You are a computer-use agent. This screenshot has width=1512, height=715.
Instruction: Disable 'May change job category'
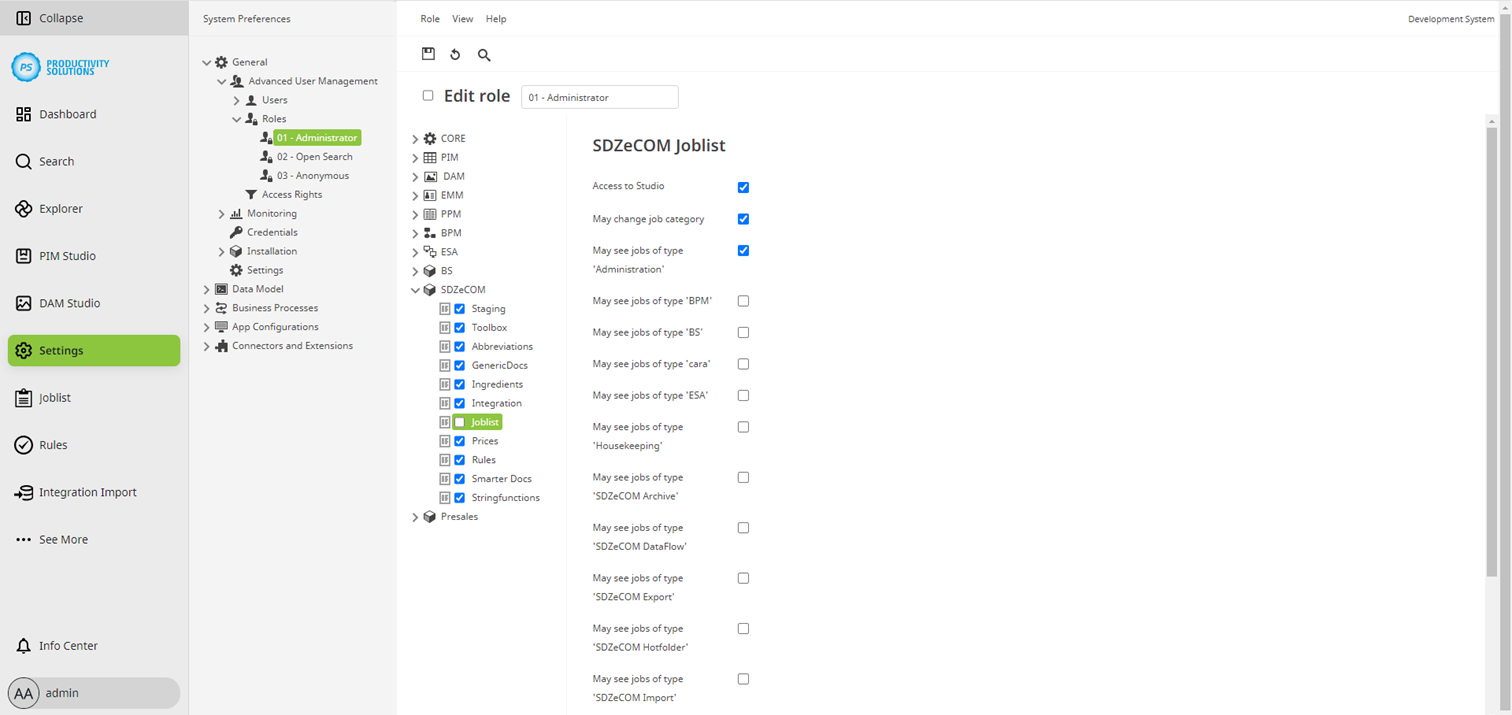tap(743, 218)
